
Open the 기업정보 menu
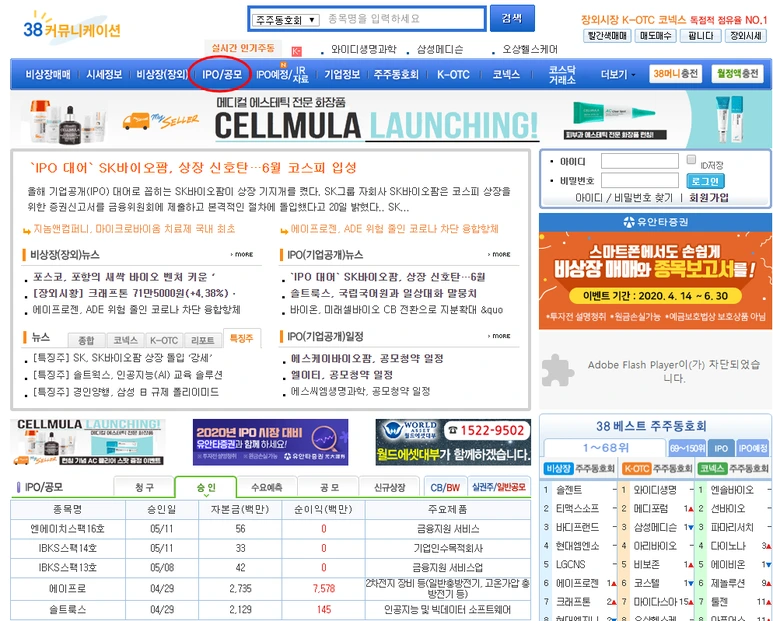point(342,74)
